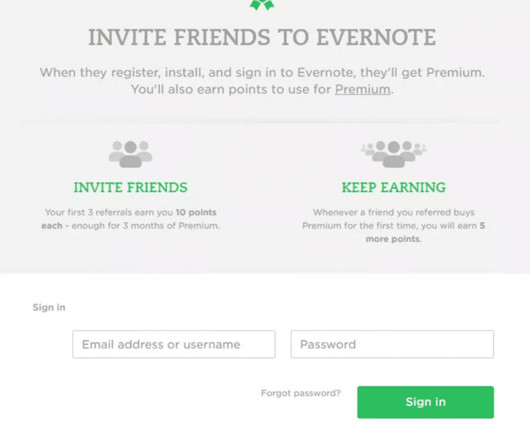The height and width of the screenshot is (442, 530).
Task: Focus the Email address or username field
Action: 174,344
